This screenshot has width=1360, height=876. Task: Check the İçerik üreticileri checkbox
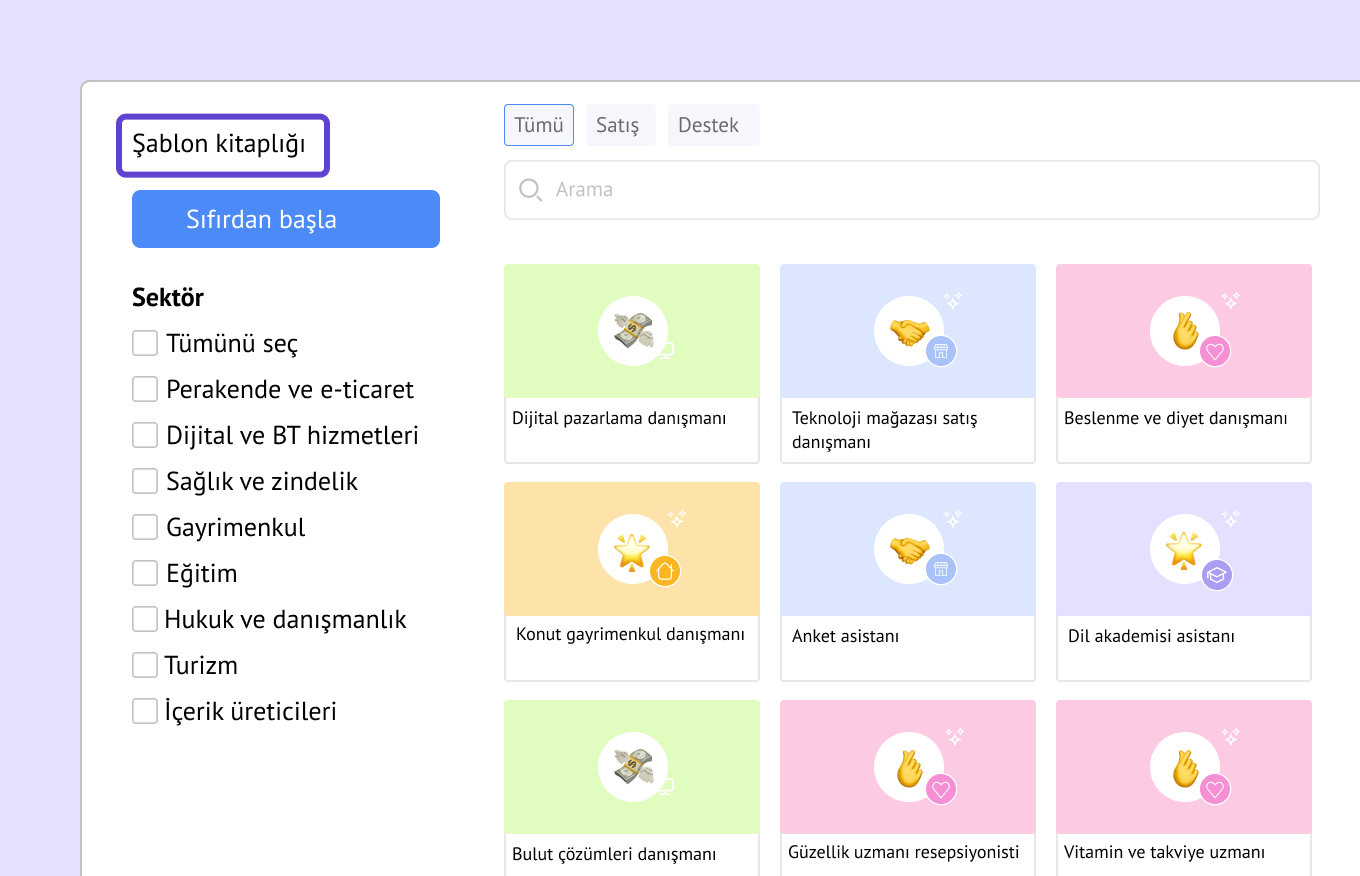point(145,711)
